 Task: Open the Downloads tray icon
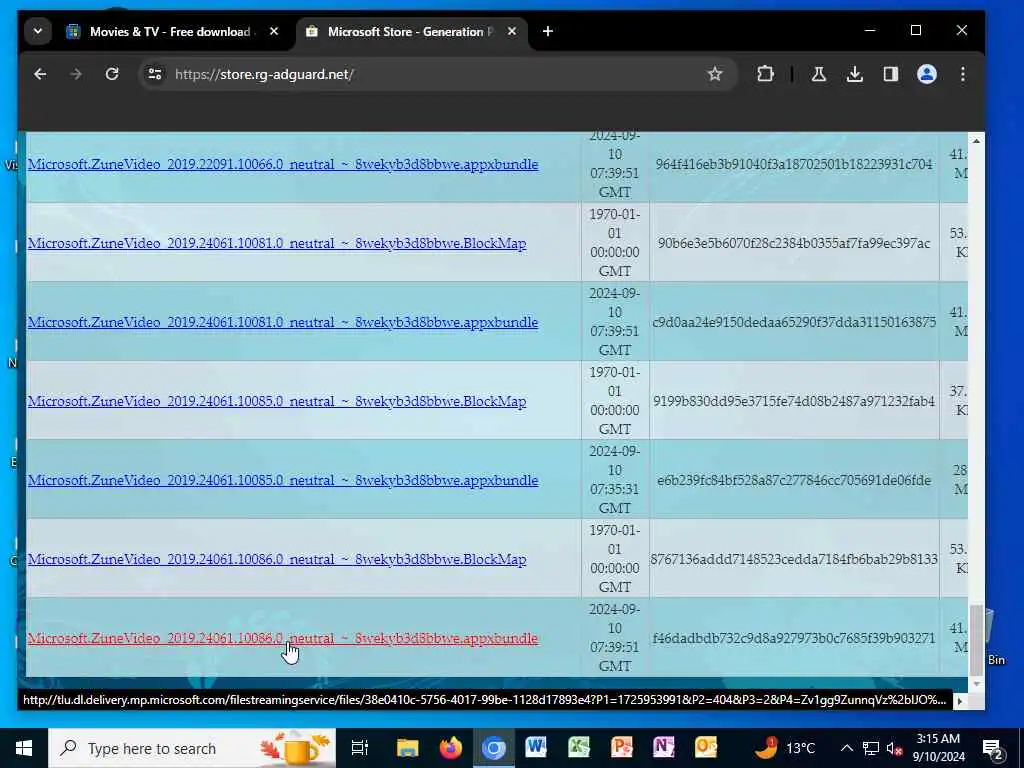854,74
